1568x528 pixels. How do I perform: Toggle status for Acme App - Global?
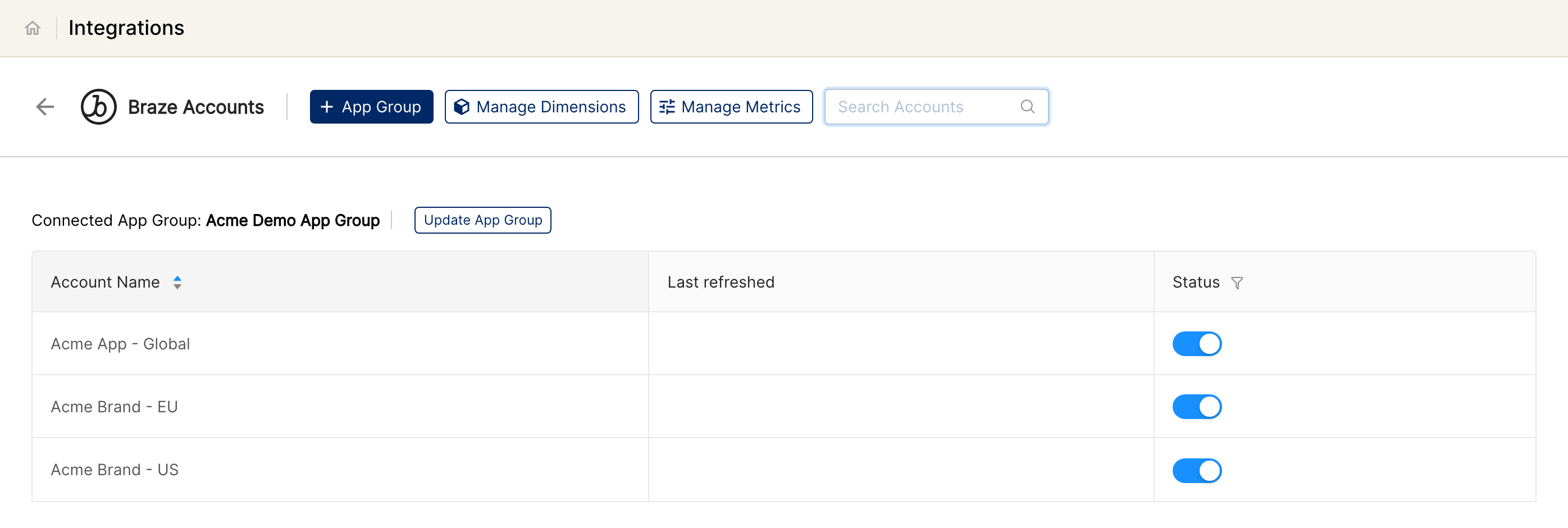pyautogui.click(x=1197, y=344)
